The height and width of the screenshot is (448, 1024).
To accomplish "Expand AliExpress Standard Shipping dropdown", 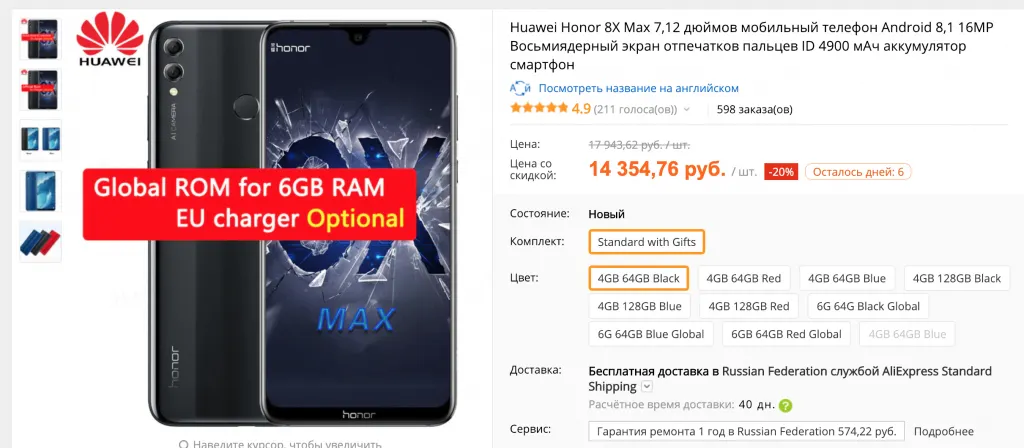I will point(647,387).
